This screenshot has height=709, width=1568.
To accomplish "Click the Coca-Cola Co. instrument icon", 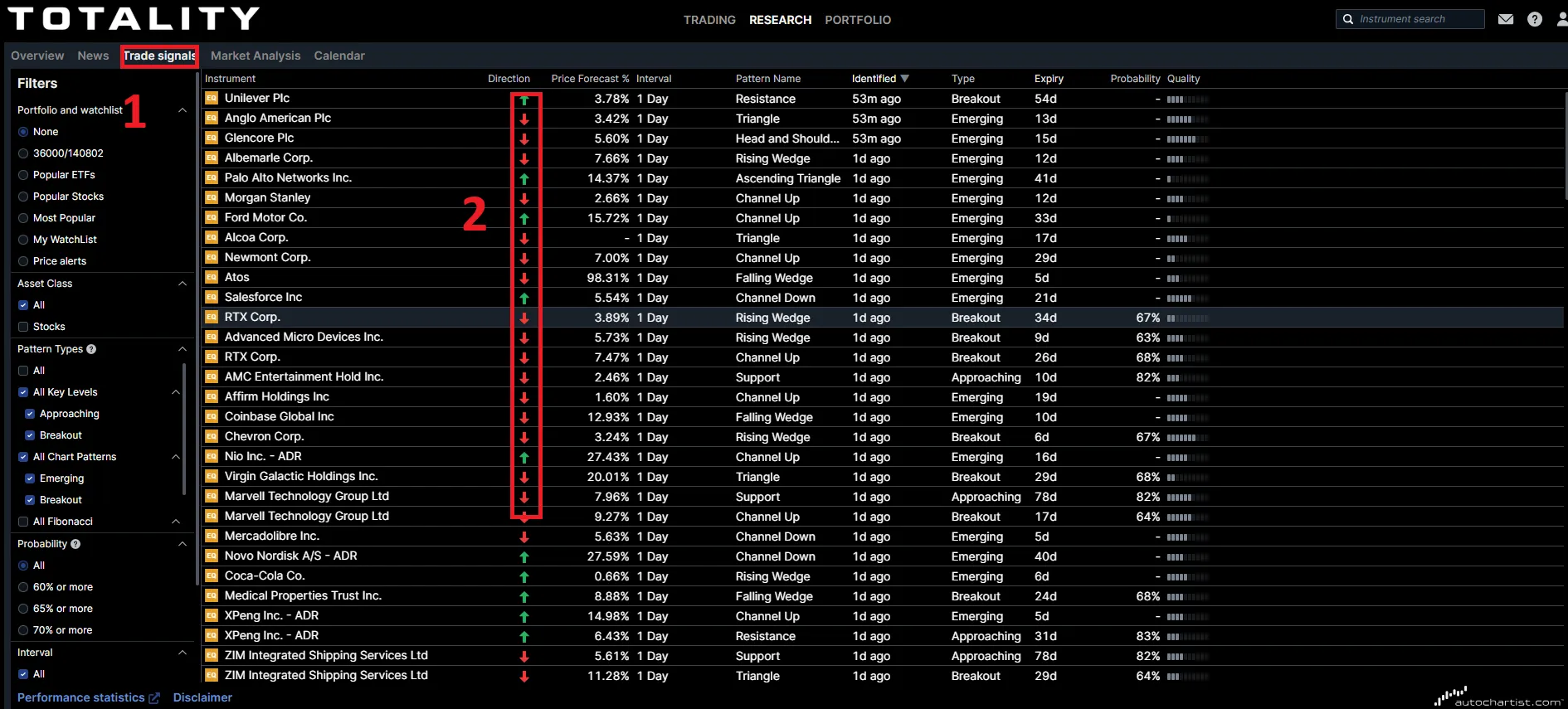I will (212, 575).
